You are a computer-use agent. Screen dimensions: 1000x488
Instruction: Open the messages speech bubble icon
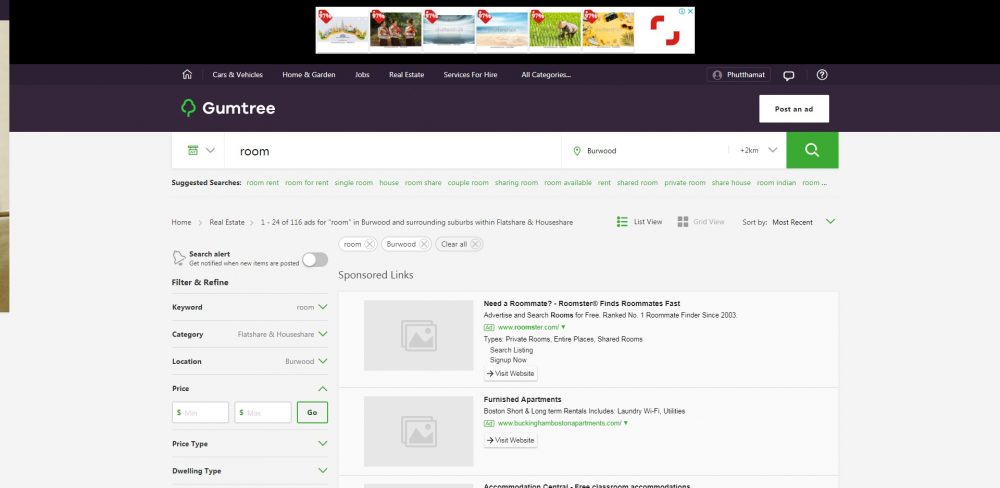coord(789,75)
